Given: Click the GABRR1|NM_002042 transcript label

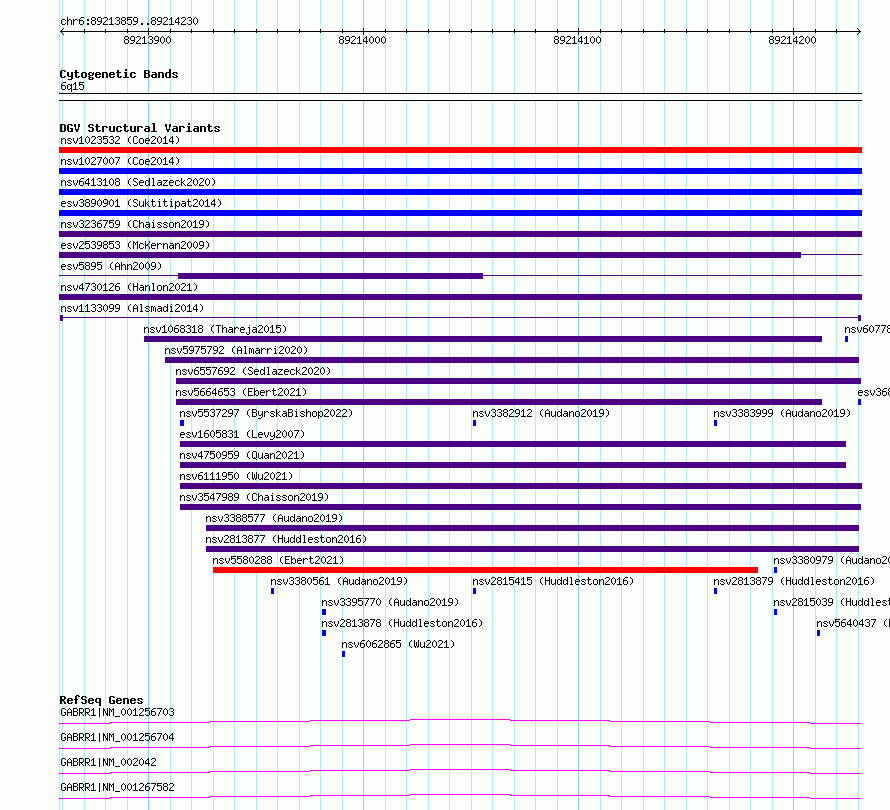Looking at the screenshot, I should pyautogui.click(x=108, y=762).
